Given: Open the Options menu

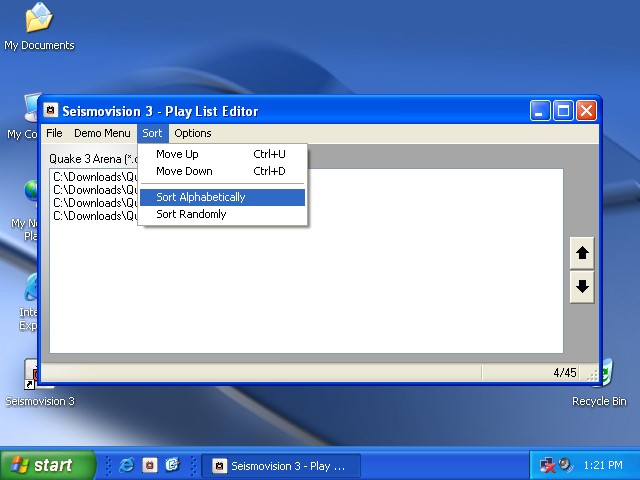Looking at the screenshot, I should 192,133.
